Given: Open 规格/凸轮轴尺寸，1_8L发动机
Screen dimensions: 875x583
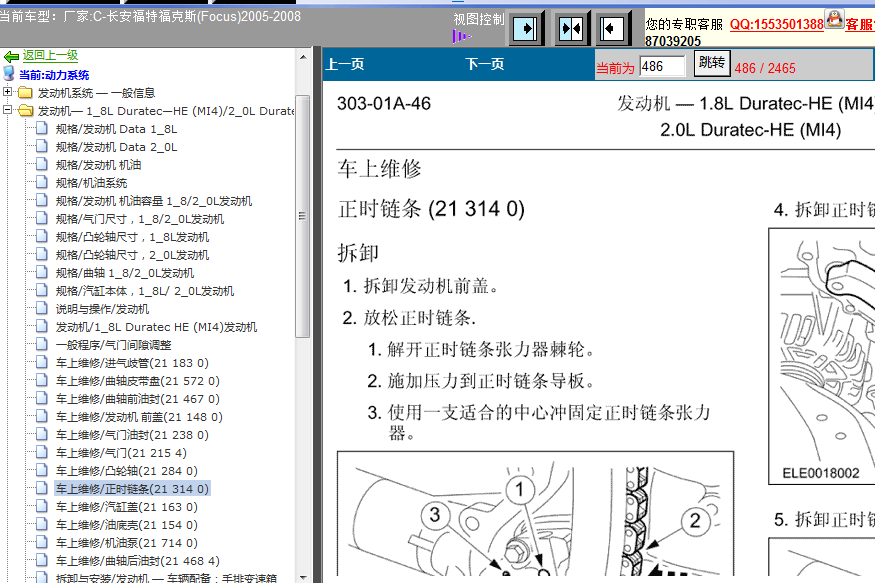Looking at the screenshot, I should tap(132, 237).
